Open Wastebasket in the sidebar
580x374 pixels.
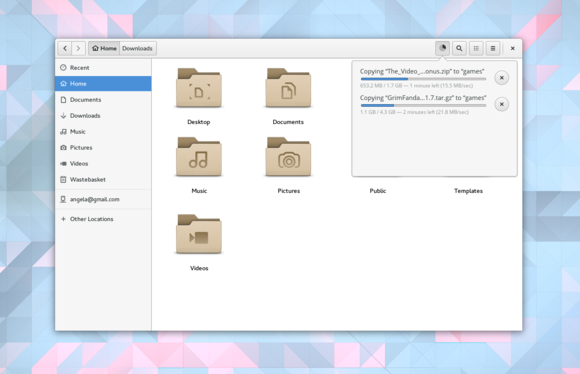pyautogui.click(x=103, y=179)
